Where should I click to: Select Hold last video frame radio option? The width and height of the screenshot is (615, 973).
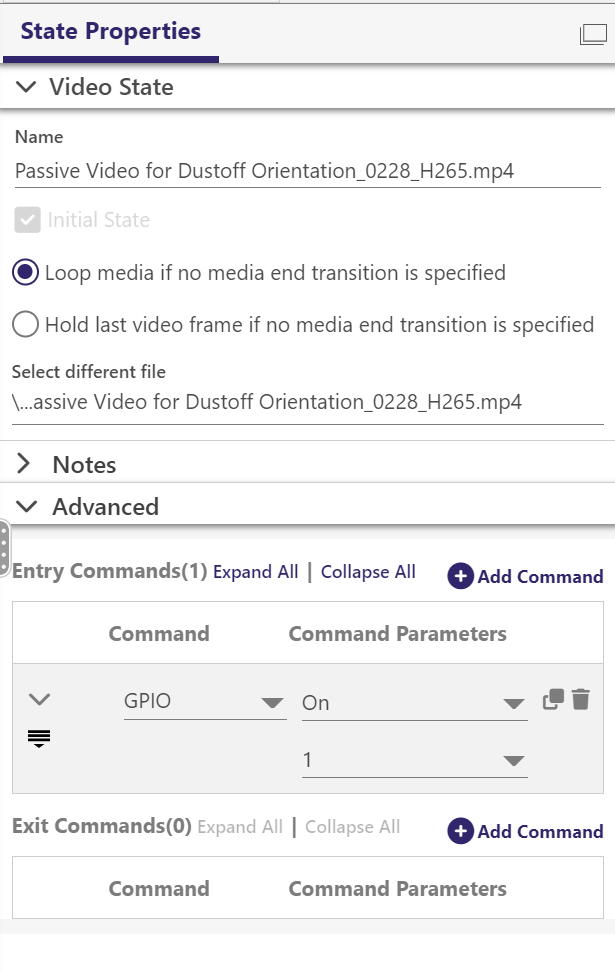27,324
